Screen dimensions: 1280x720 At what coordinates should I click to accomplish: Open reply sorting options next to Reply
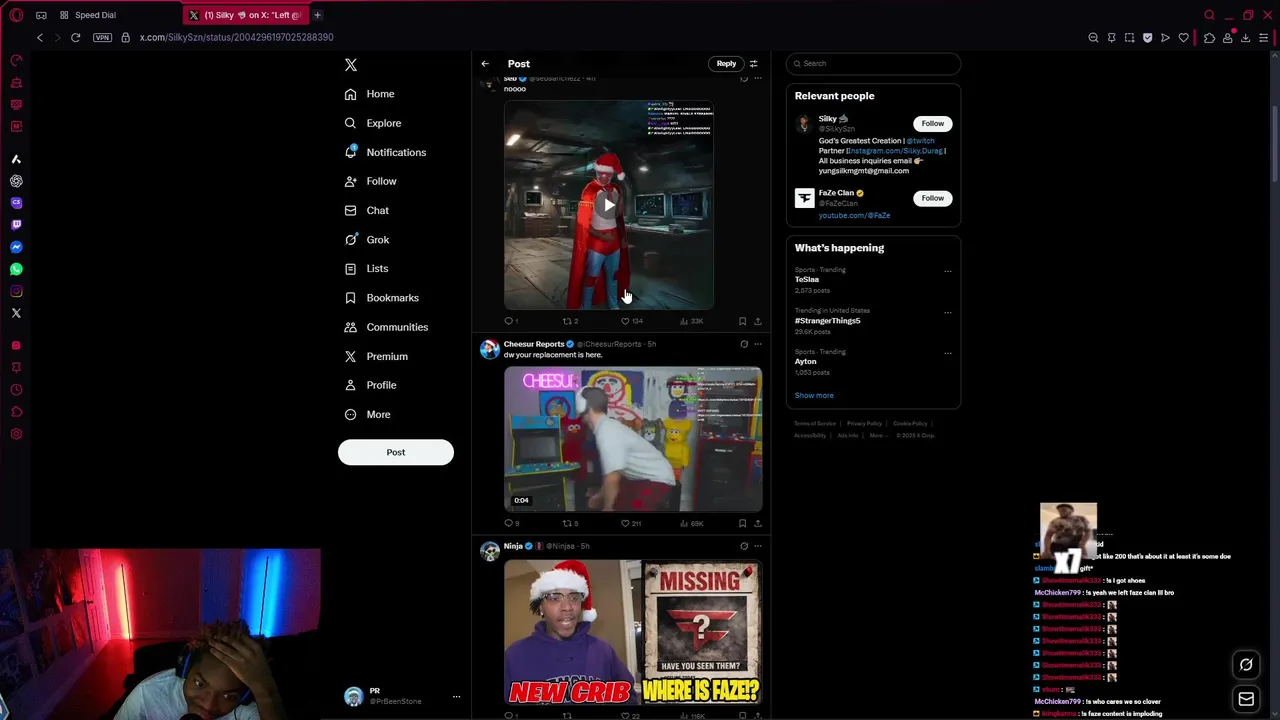753,64
